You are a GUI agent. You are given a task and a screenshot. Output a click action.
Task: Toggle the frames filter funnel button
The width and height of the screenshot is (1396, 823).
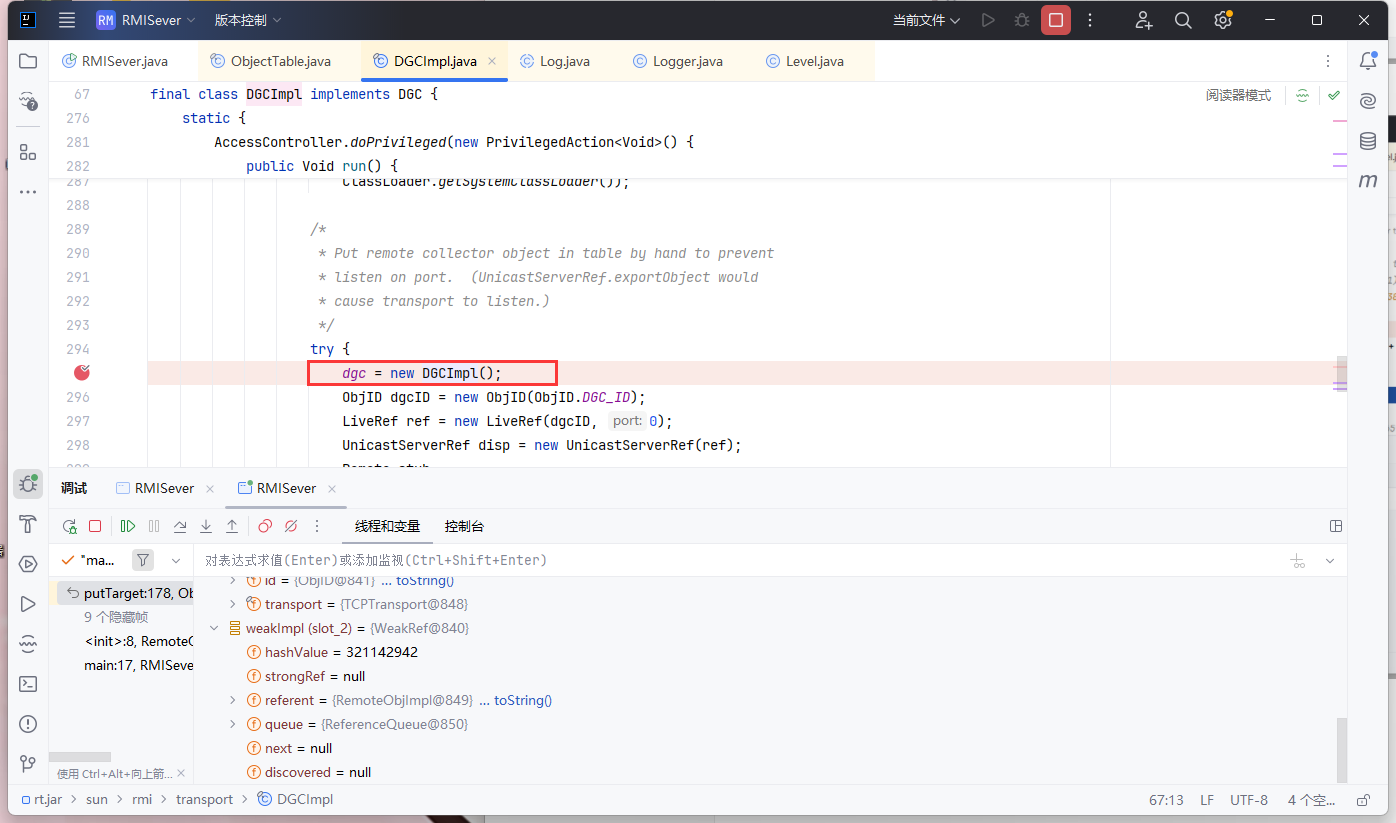(x=144, y=560)
